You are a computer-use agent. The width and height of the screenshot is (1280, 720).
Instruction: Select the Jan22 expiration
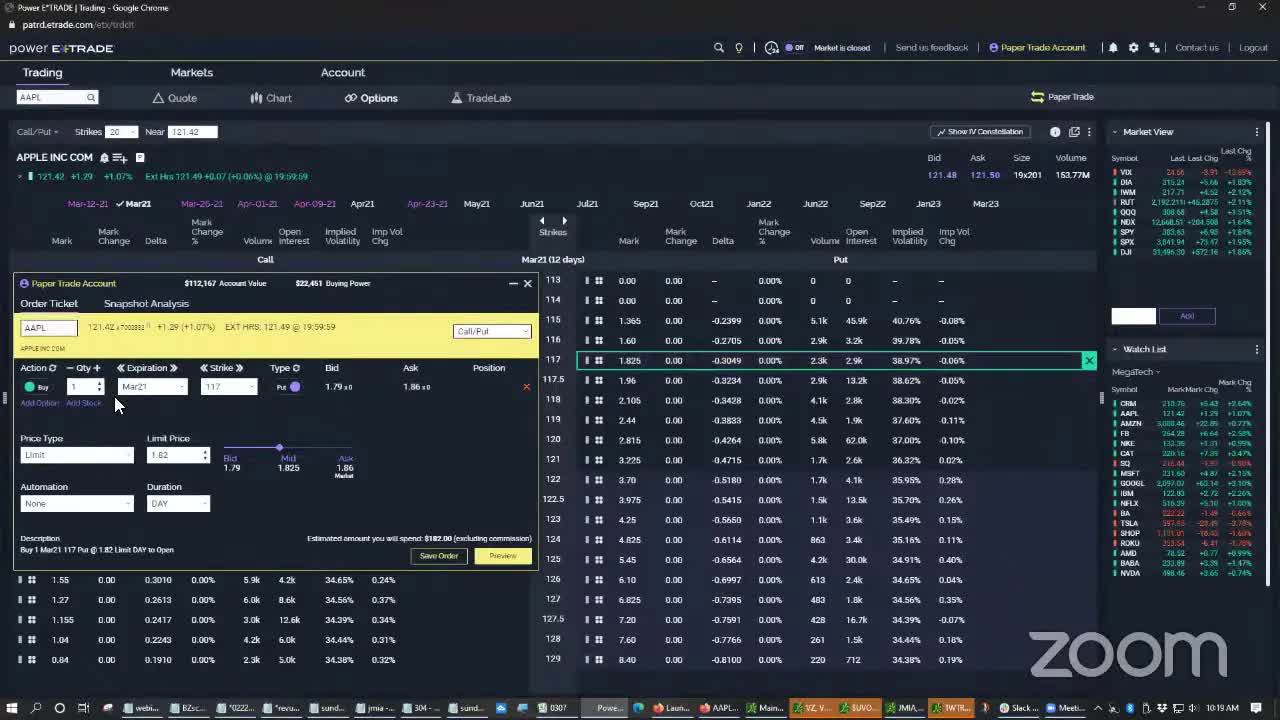click(x=759, y=204)
